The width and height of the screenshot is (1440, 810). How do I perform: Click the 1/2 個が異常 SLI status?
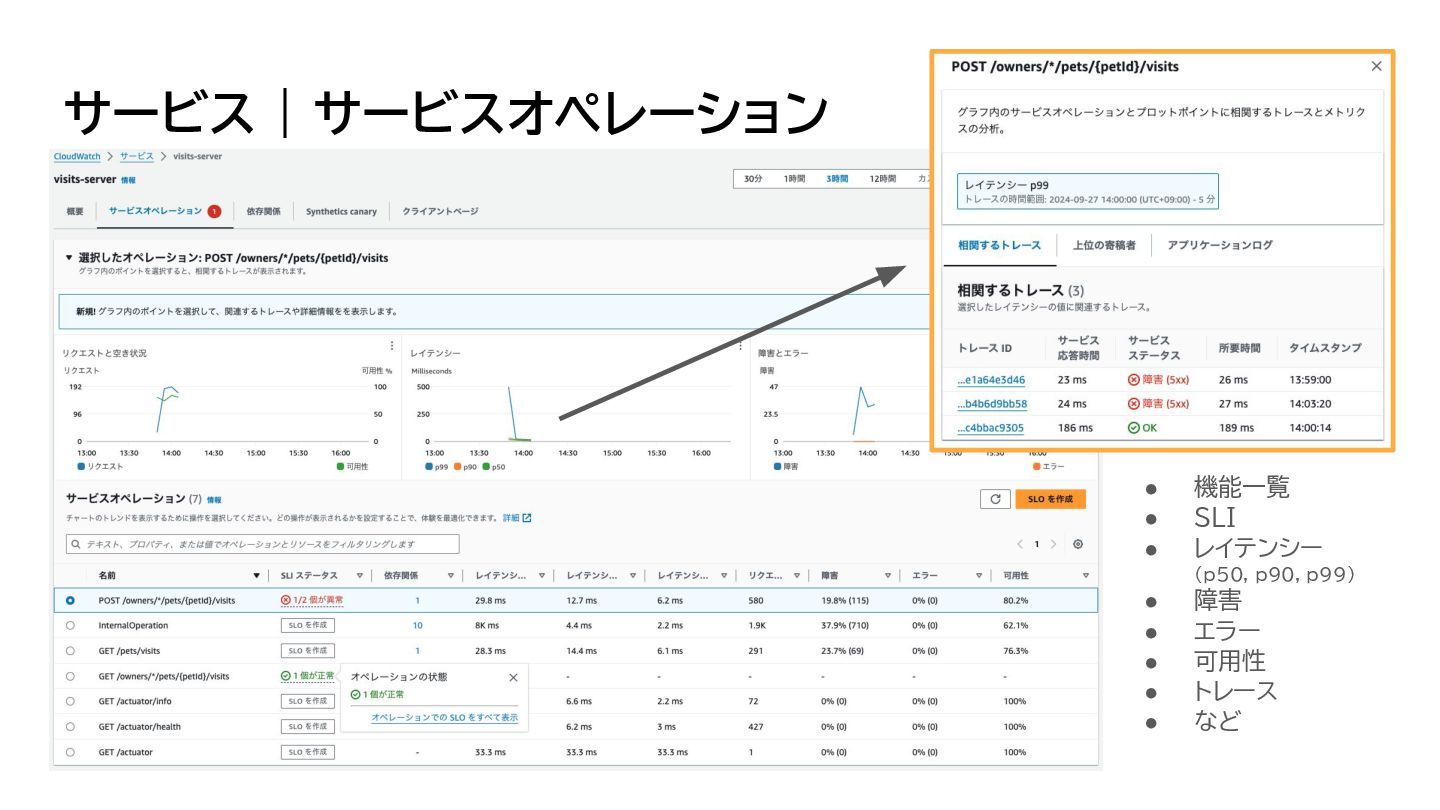(312, 600)
